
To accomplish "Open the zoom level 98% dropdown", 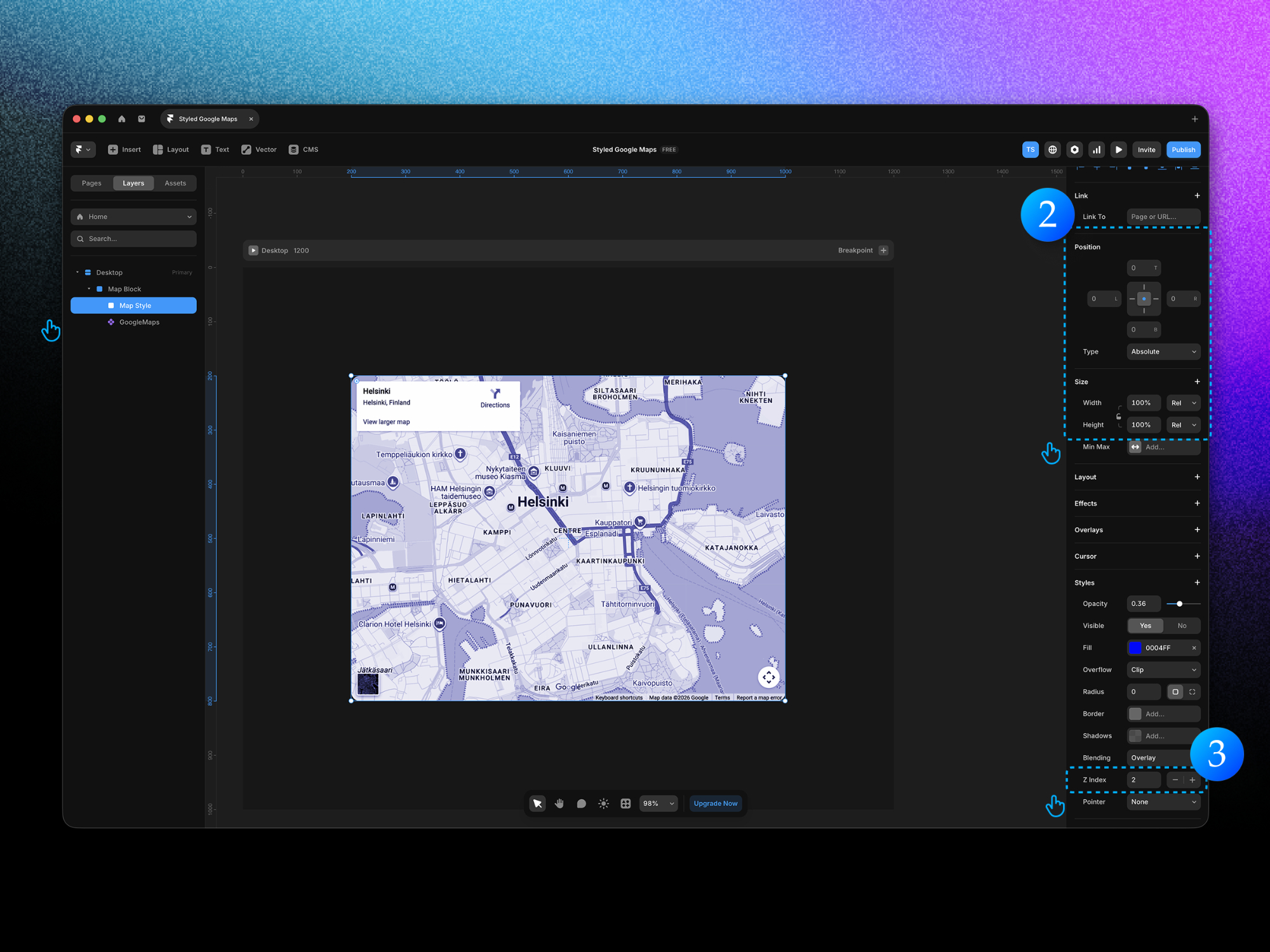I will pyautogui.click(x=658, y=803).
